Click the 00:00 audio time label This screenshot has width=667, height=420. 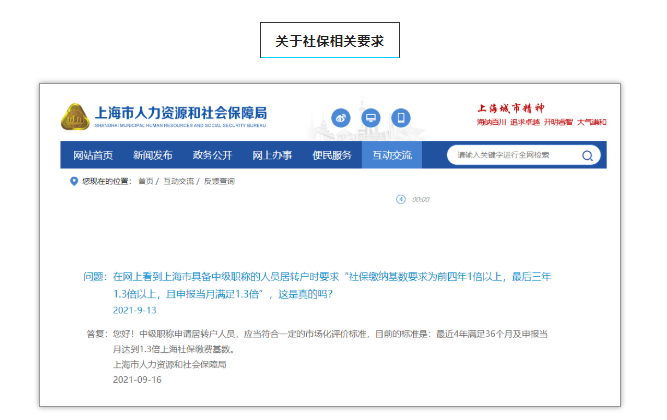click(x=421, y=200)
